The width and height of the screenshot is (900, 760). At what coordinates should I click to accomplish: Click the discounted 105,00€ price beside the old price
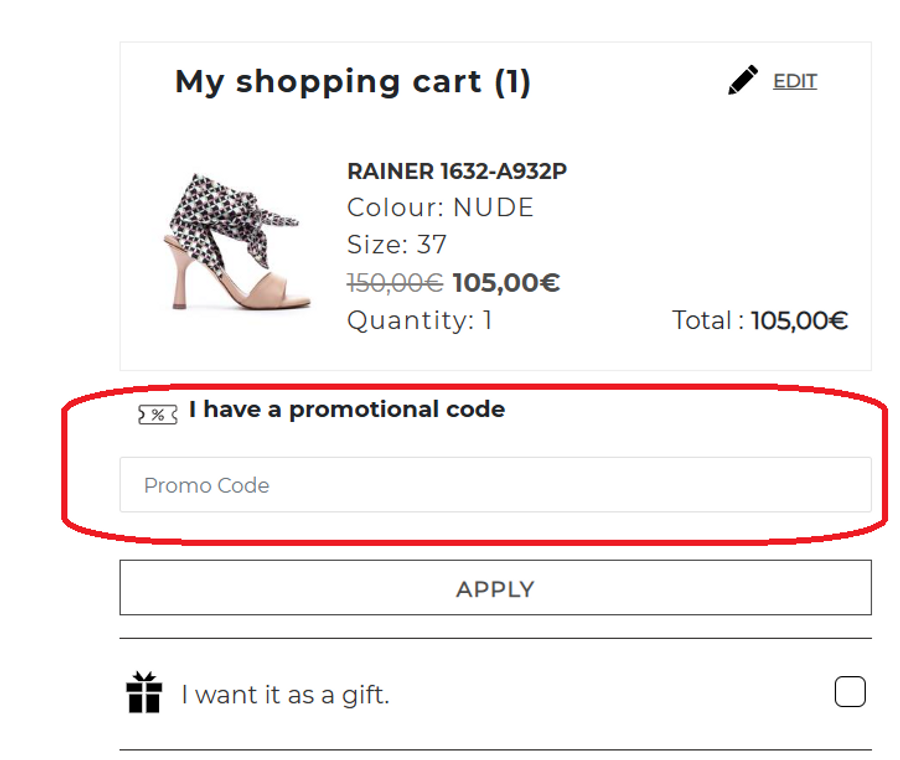[x=506, y=283]
